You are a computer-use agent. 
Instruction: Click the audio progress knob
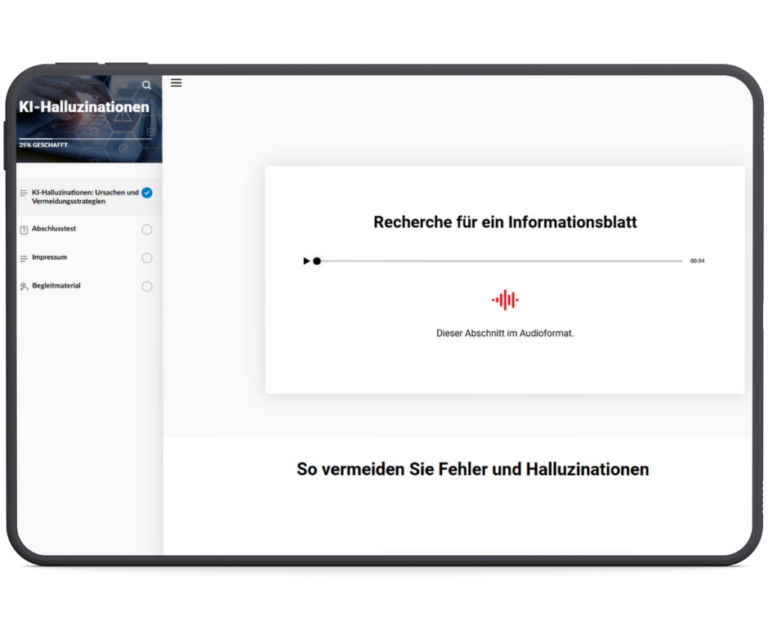tap(317, 261)
